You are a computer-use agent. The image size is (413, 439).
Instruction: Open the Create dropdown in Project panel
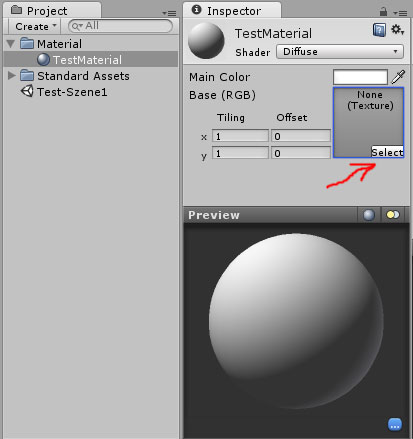[x=35, y=26]
